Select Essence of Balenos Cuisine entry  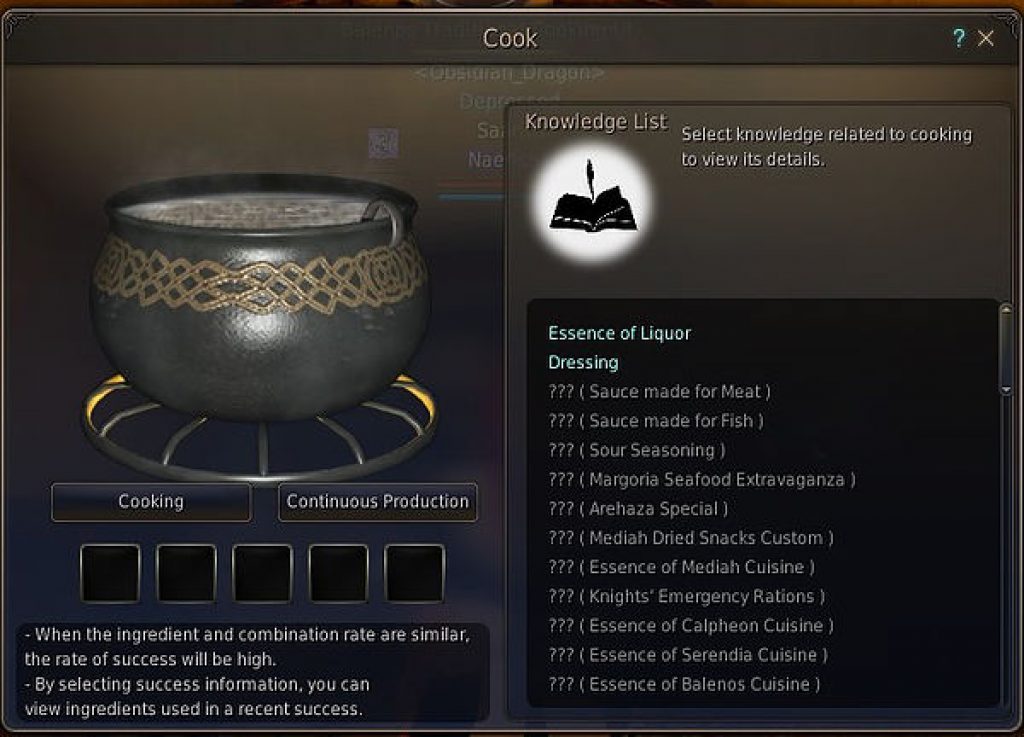coord(684,684)
